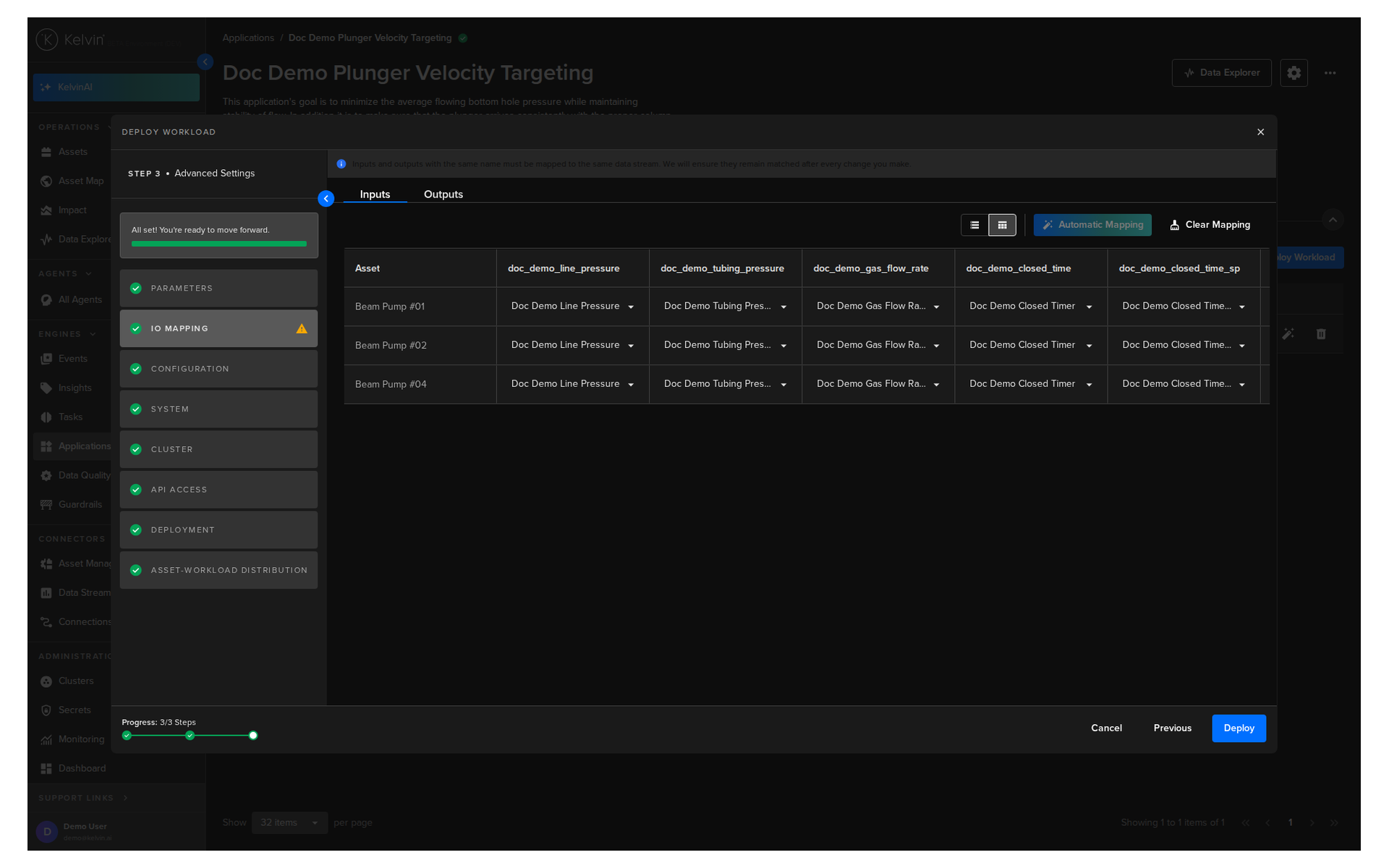Viewport: 1389px width, 868px height.
Task: Open the Inputs tab
Action: coord(375,194)
